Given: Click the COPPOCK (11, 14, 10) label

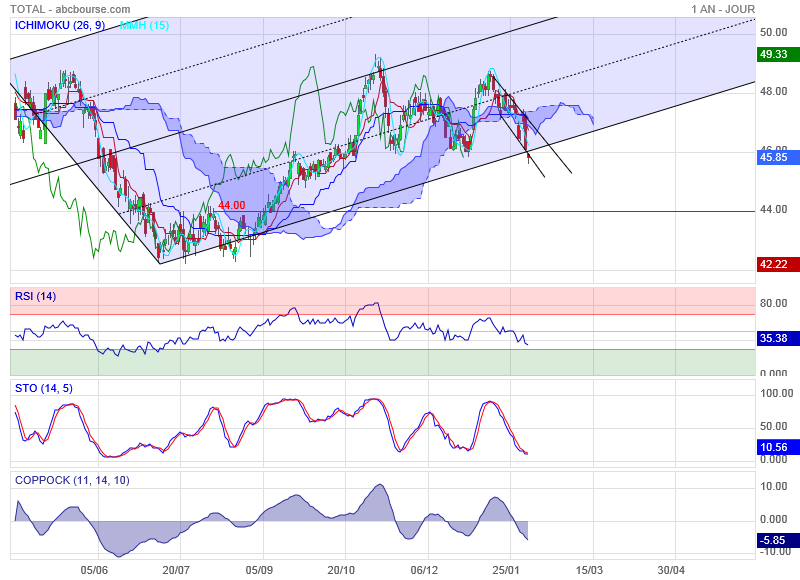Looking at the screenshot, I should click(x=72, y=480).
